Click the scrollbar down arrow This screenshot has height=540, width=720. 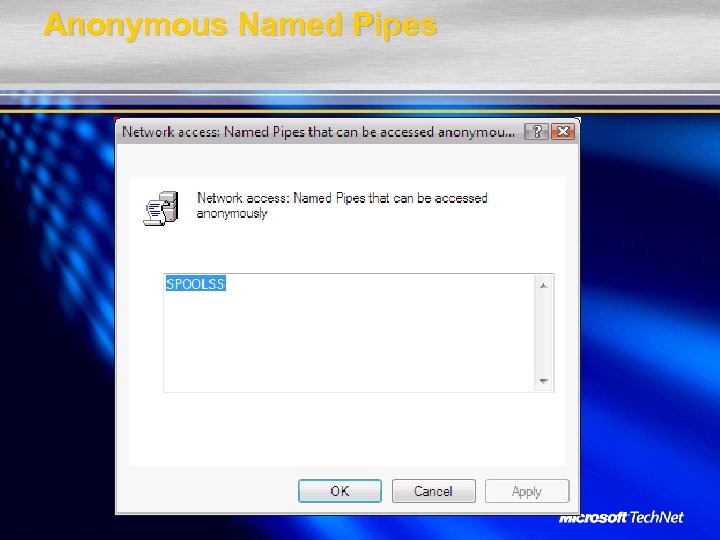(x=544, y=381)
